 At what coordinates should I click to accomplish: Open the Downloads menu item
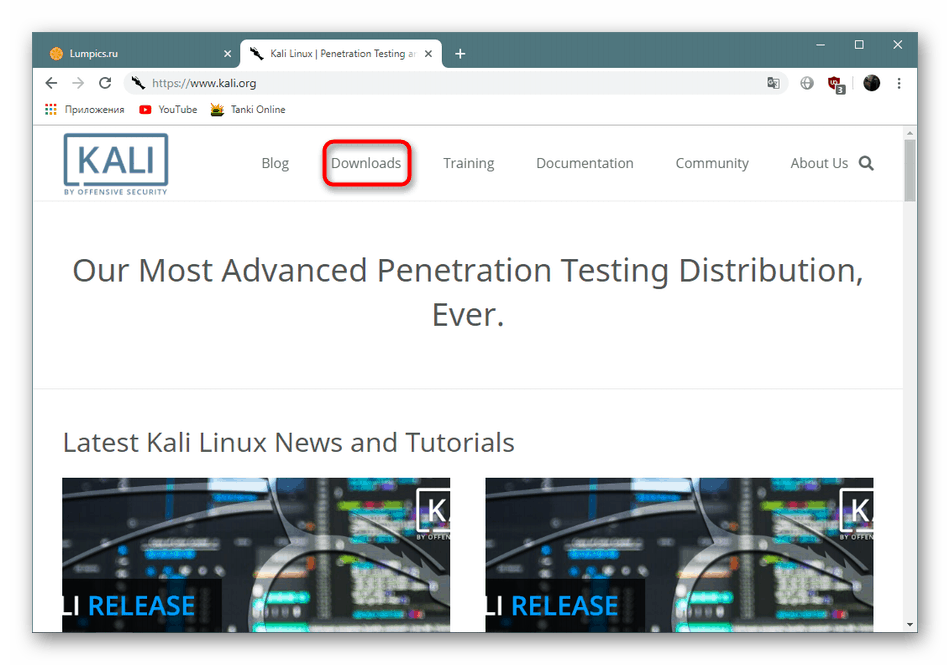pyautogui.click(x=366, y=163)
